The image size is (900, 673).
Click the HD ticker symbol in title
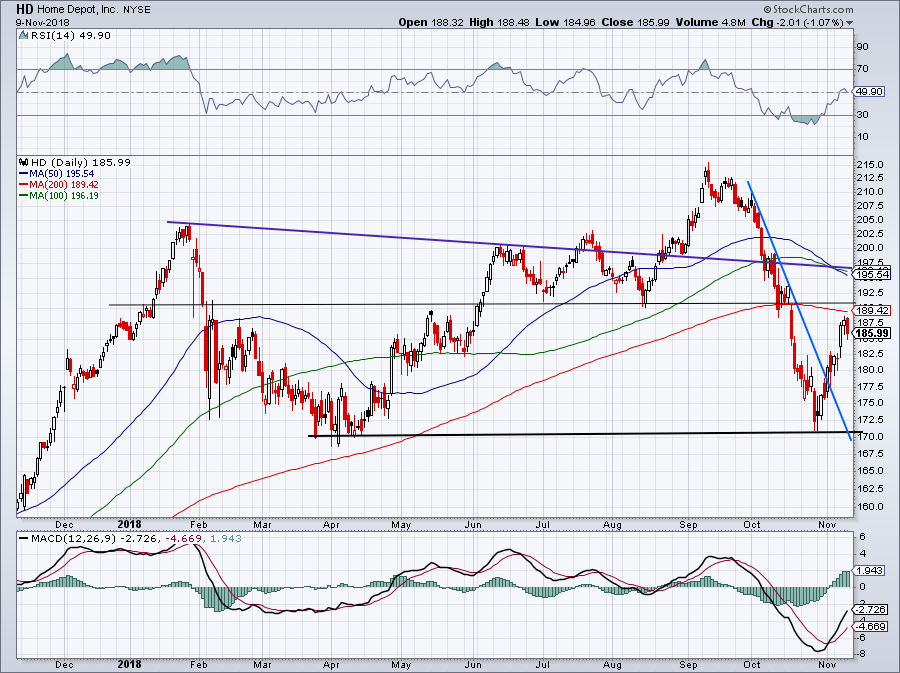click(25, 9)
